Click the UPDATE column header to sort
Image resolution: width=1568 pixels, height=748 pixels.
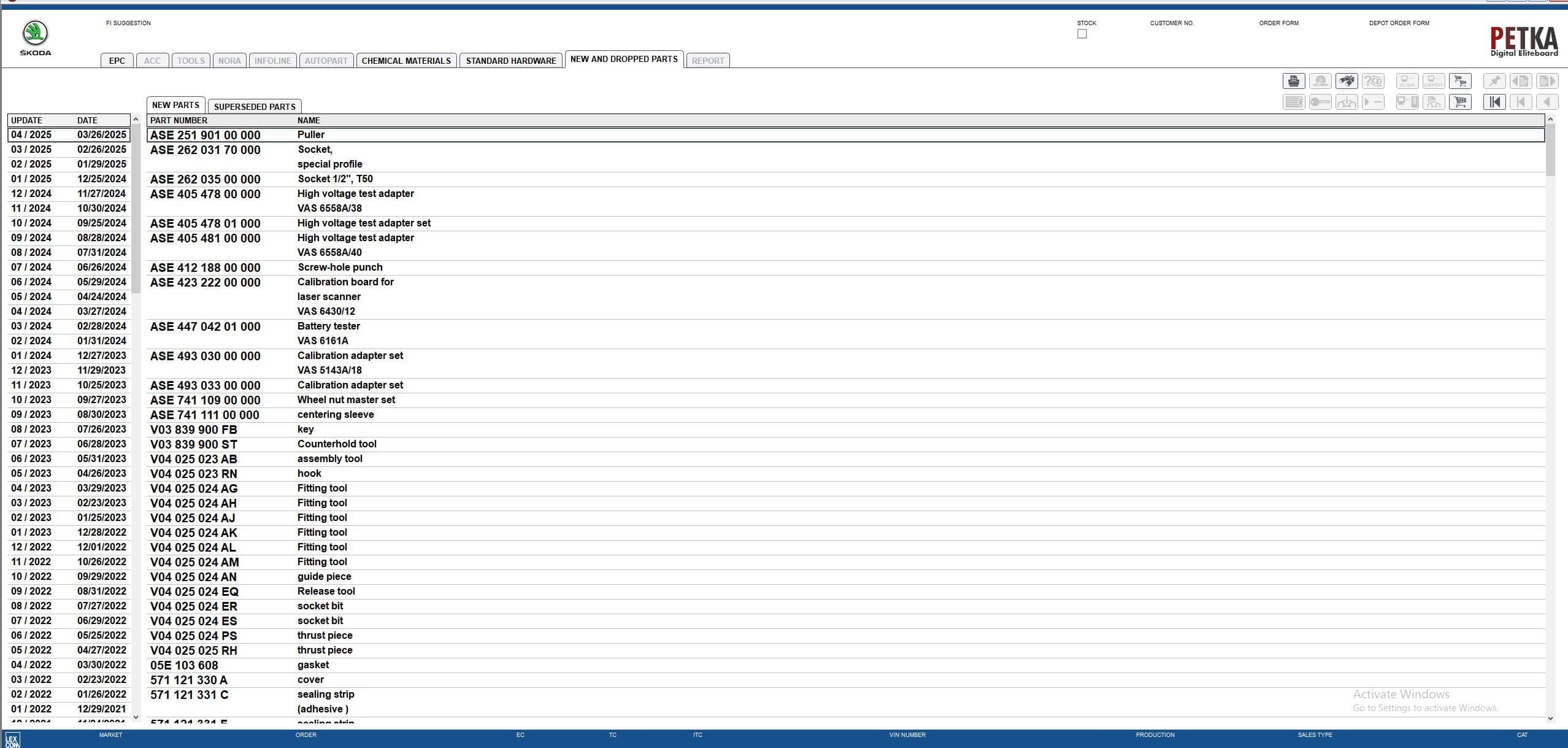pos(27,120)
